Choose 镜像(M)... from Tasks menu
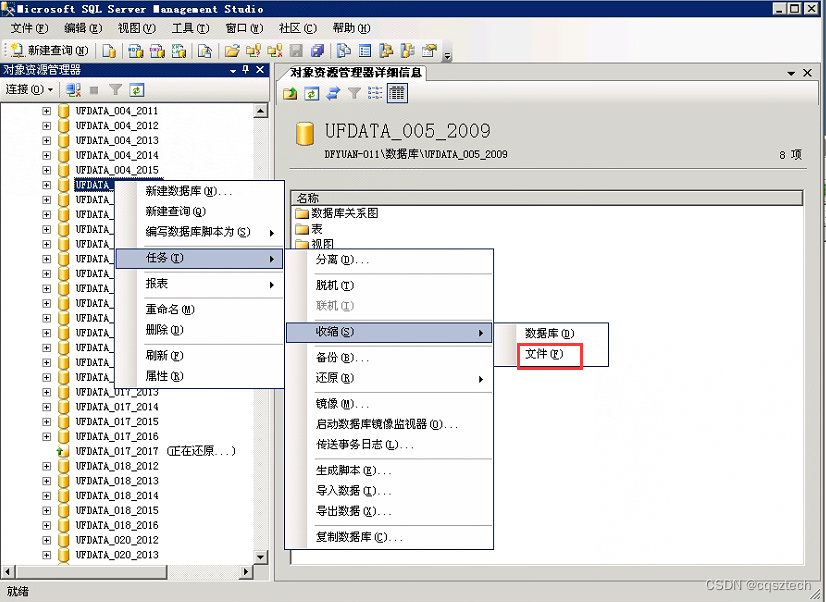Screen dimensions: 826x602 coord(389,404)
